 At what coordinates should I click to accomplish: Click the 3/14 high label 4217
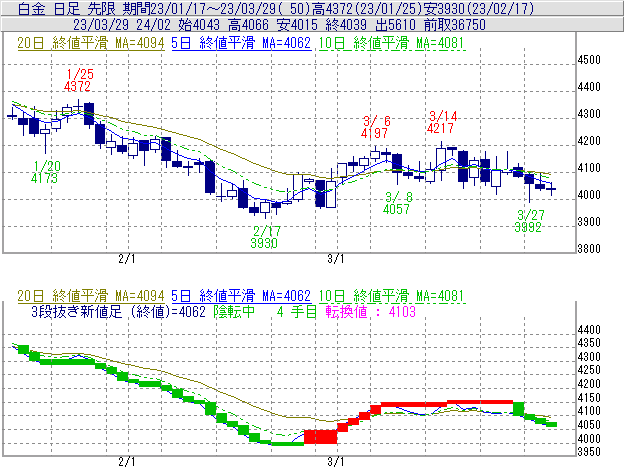click(440, 128)
